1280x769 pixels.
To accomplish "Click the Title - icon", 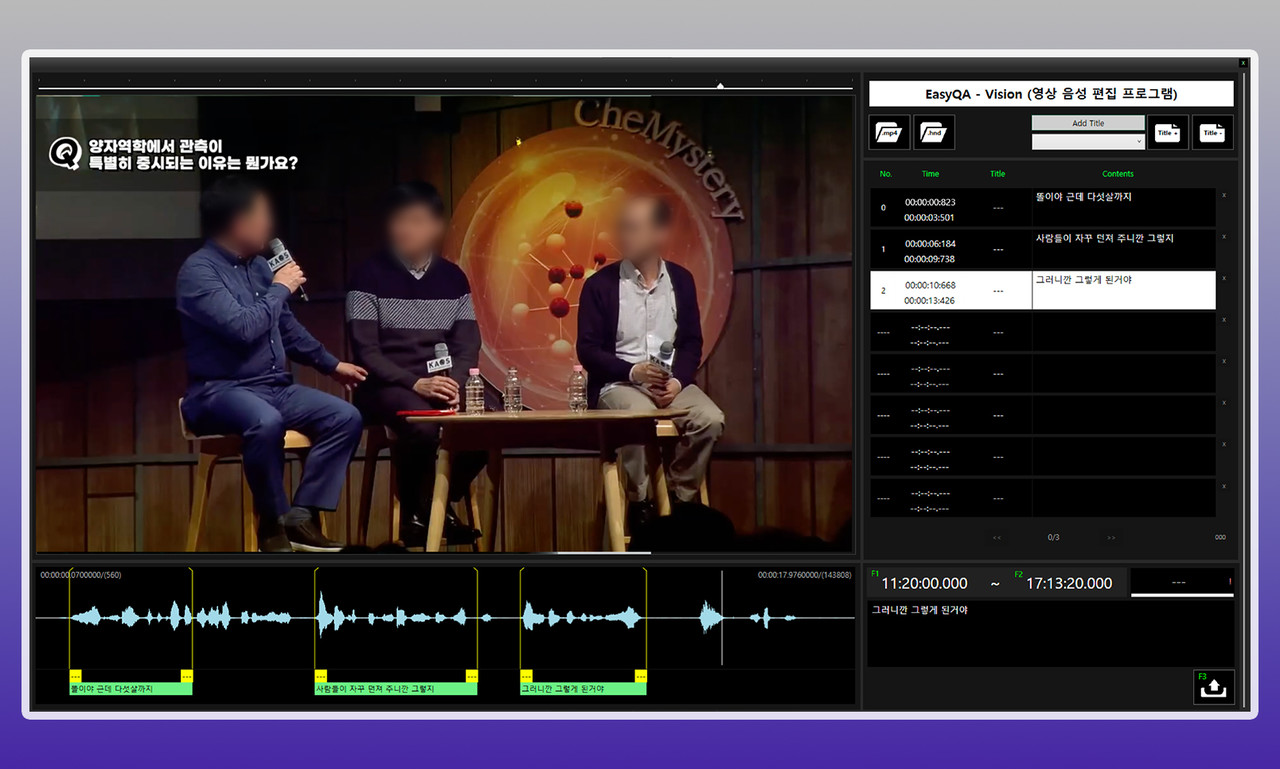I will 1212,132.
